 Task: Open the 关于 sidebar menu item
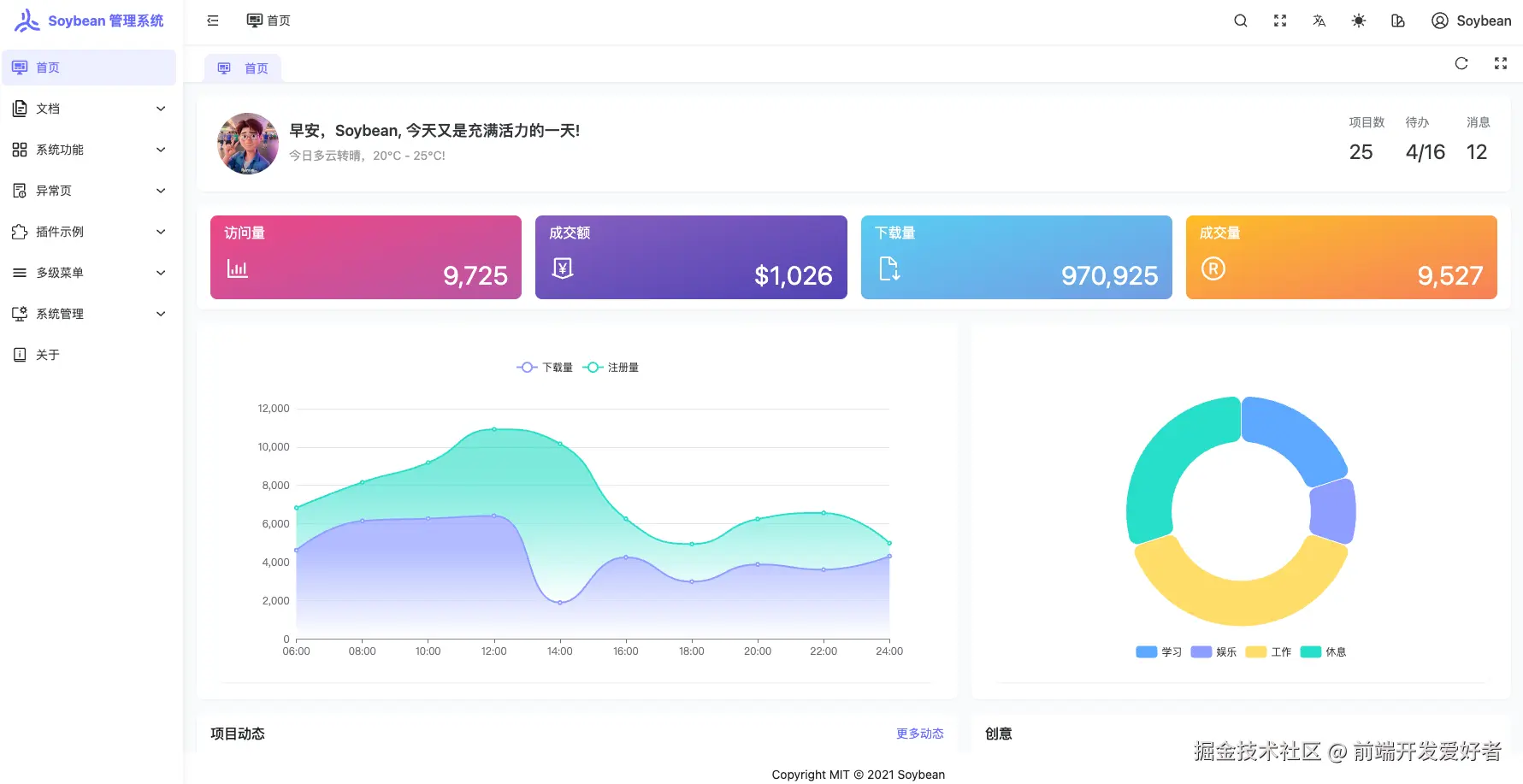89,355
